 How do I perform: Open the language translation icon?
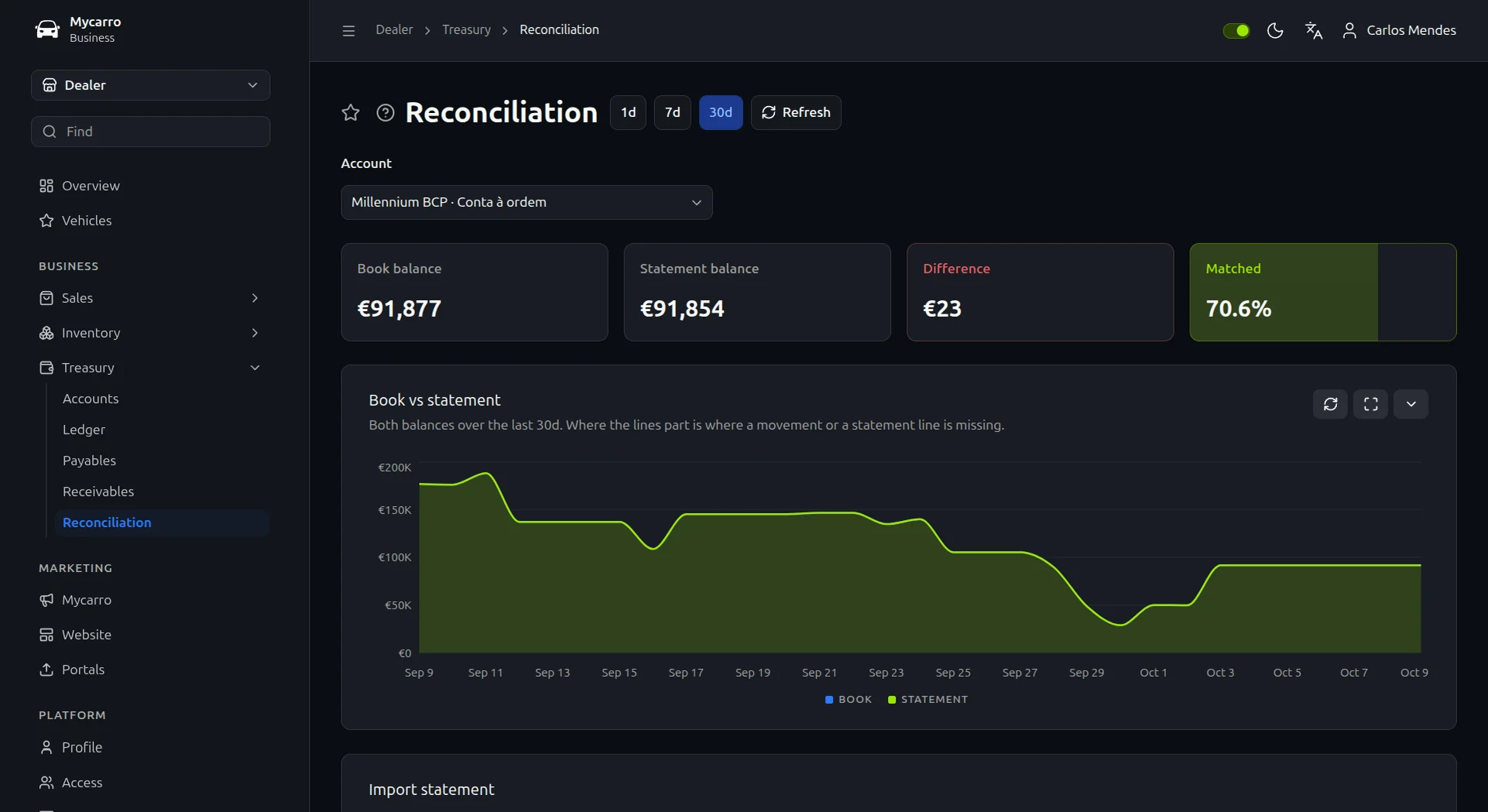click(x=1314, y=30)
